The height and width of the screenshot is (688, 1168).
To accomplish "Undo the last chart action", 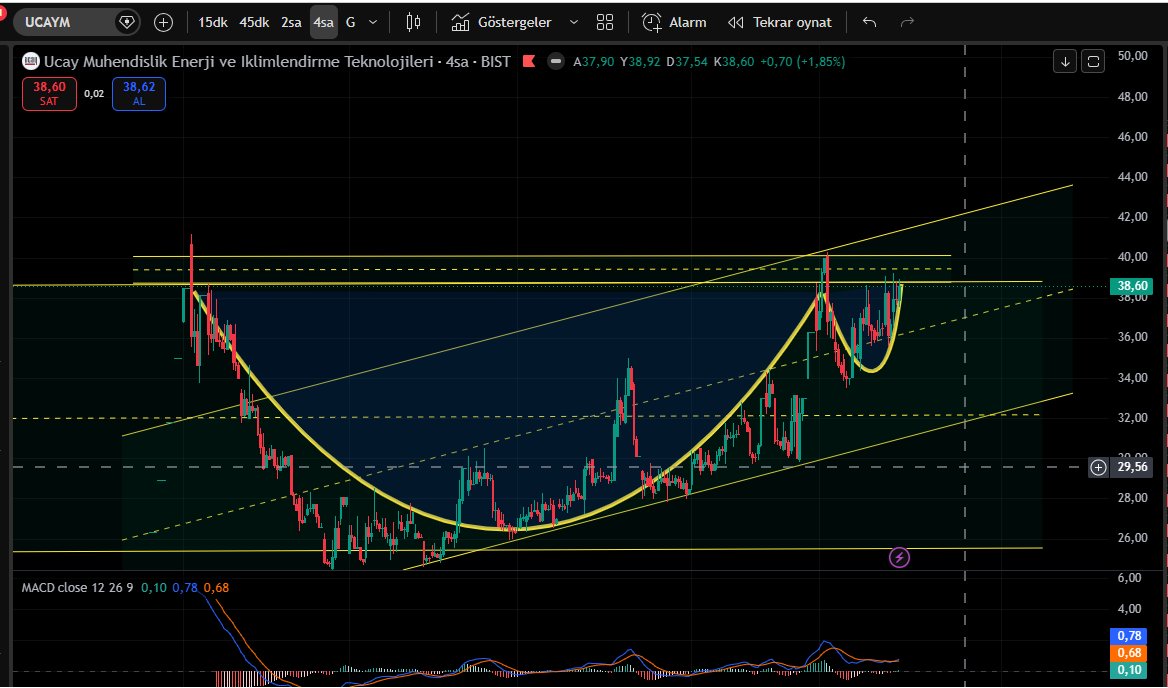I will pos(869,22).
